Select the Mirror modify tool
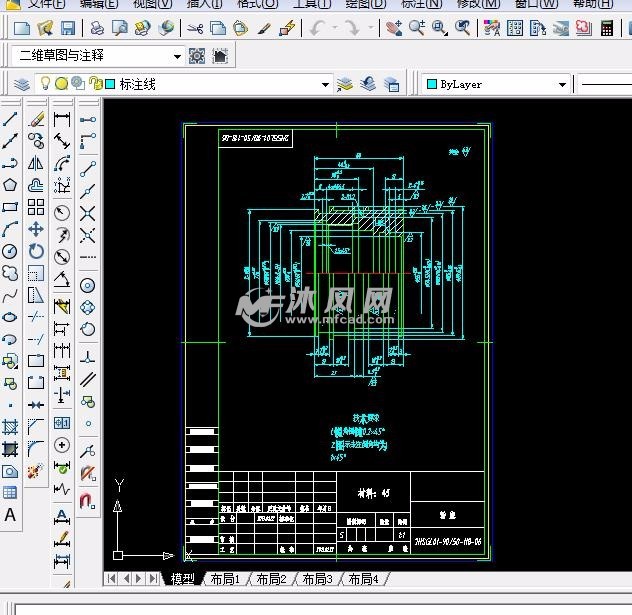This screenshot has width=632, height=615. (x=36, y=163)
